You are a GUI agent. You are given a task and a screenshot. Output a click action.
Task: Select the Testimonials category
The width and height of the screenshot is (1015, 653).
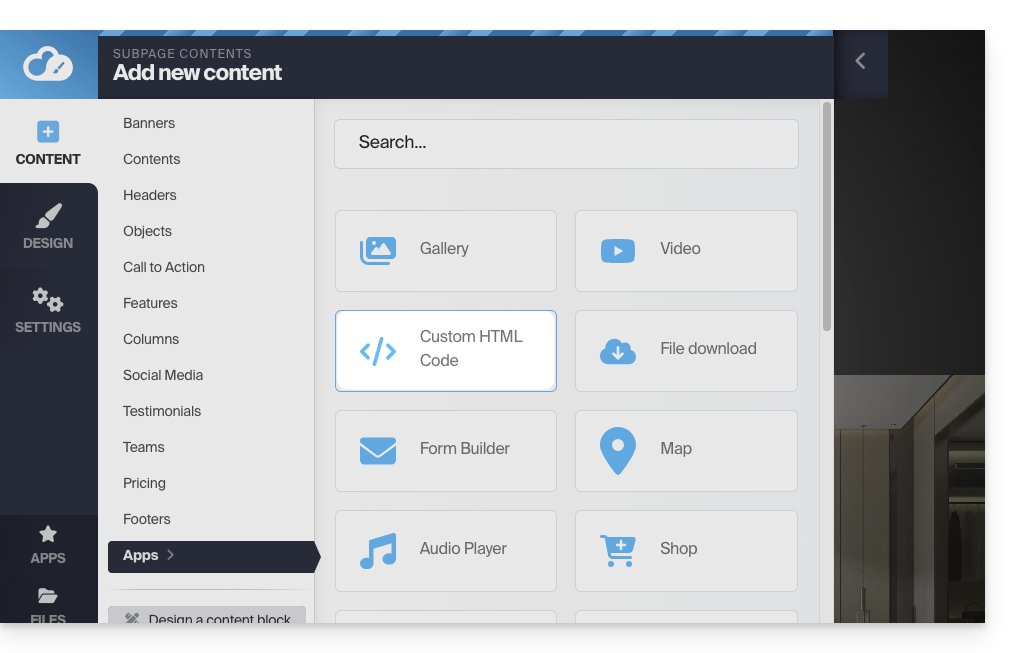point(162,411)
